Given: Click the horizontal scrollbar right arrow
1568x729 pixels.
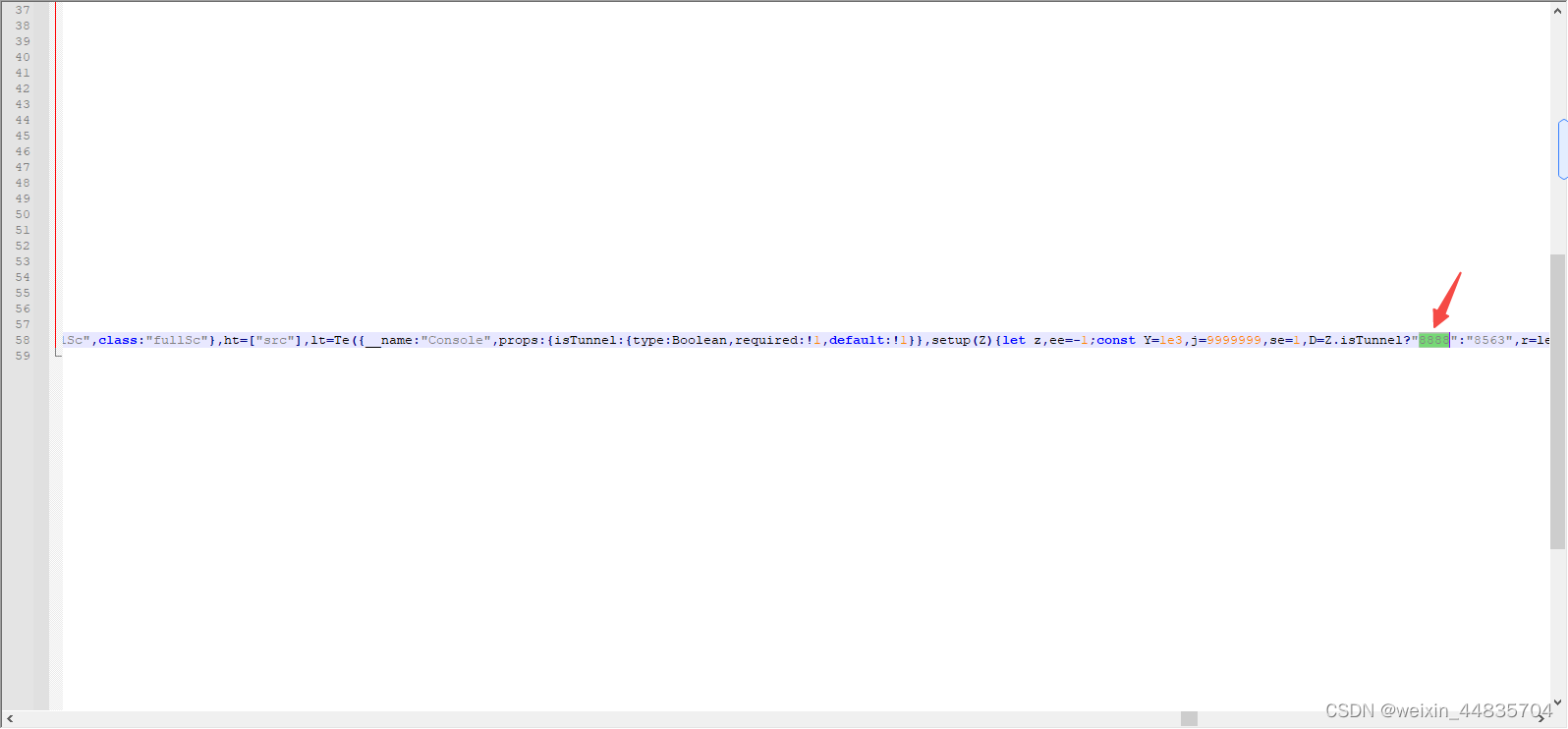Looking at the screenshot, I should click(x=1541, y=719).
